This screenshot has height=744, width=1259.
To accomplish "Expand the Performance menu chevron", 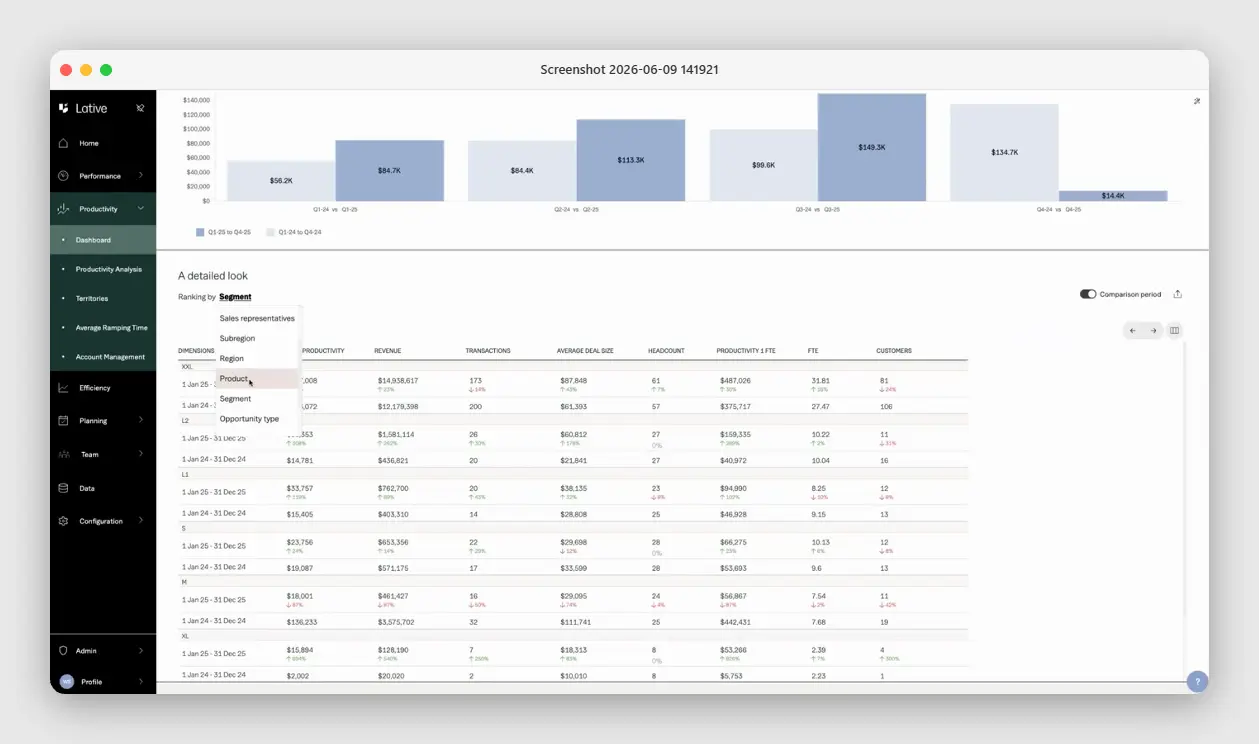I will (x=141, y=176).
